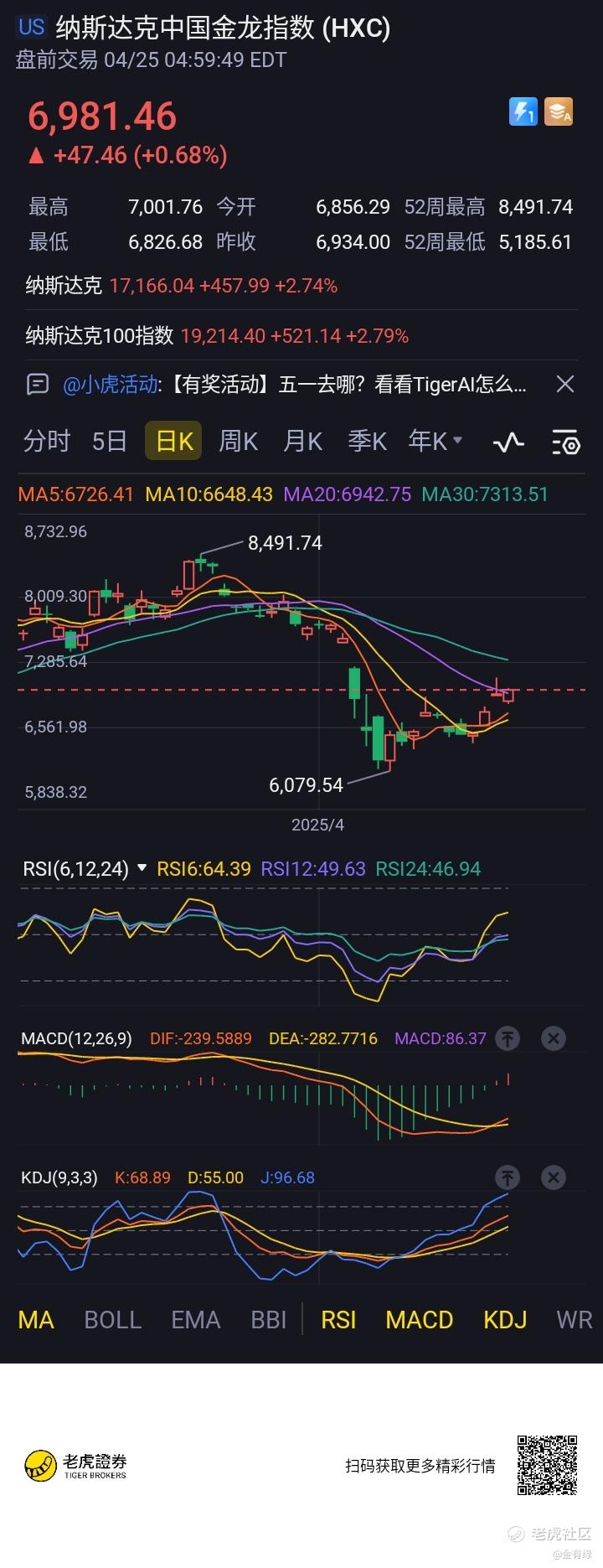Open the 纳斯达克100指数 quote row
The image size is (603, 1568).
[x=301, y=336]
